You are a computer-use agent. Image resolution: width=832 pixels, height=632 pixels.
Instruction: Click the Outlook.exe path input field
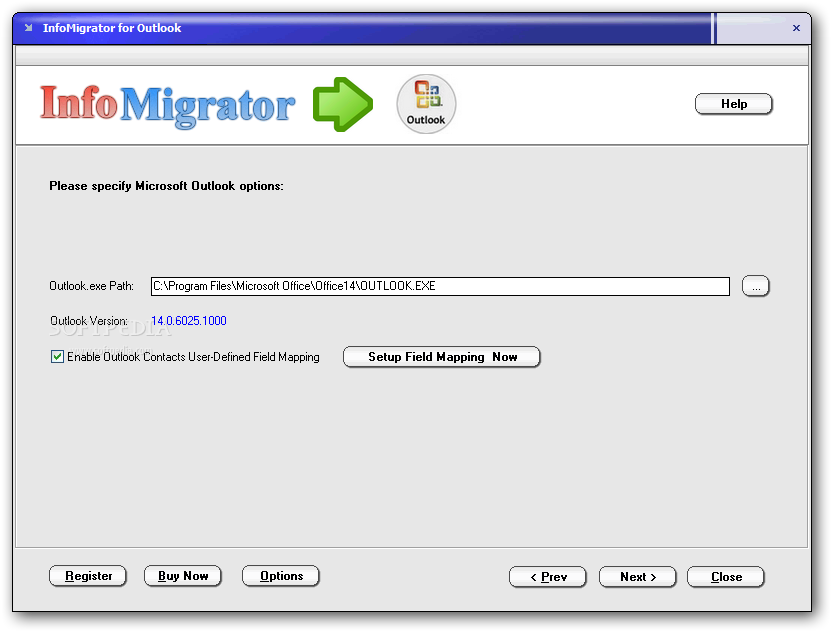click(440, 286)
